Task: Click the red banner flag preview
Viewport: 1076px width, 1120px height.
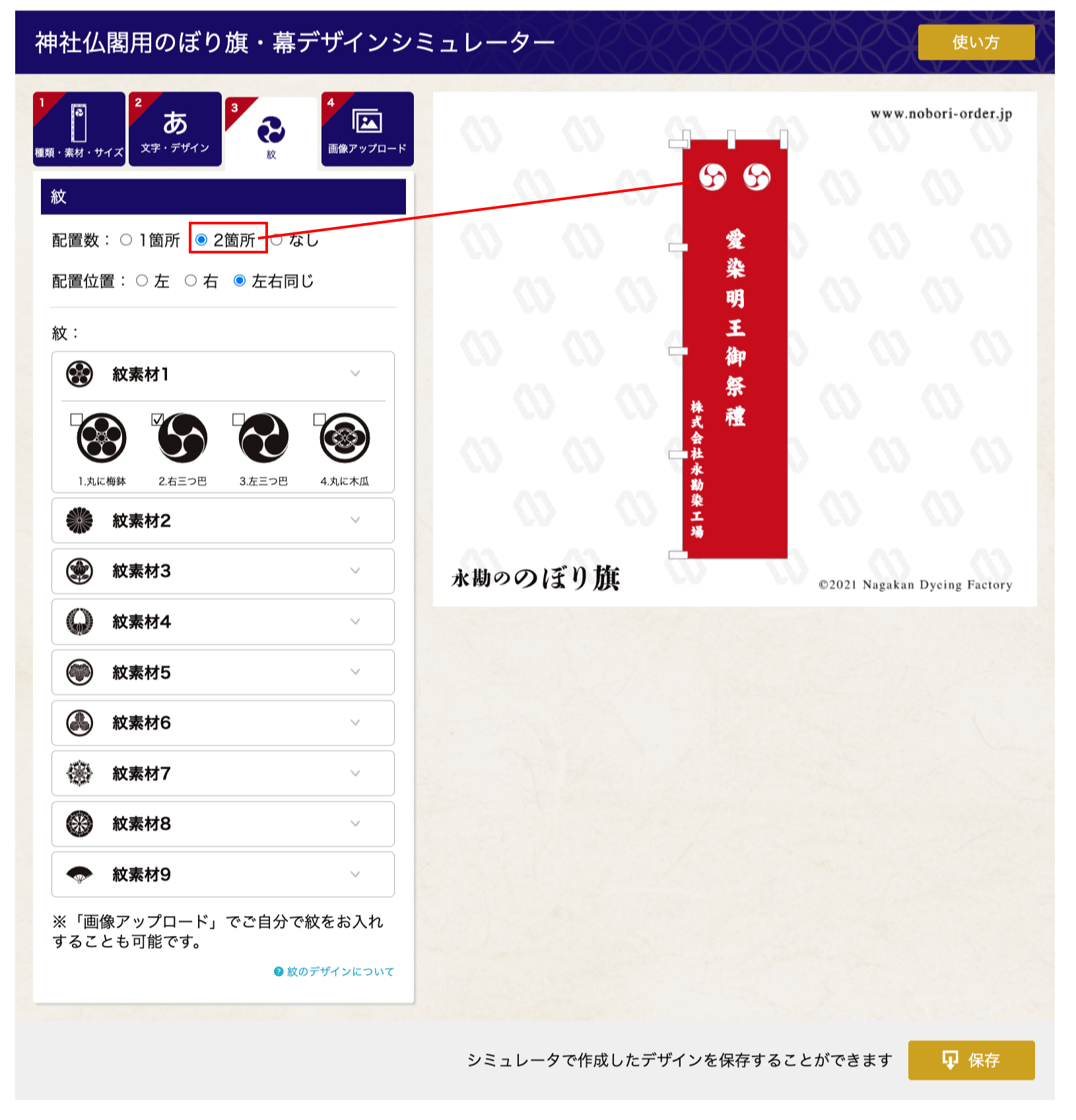Action: [x=734, y=350]
